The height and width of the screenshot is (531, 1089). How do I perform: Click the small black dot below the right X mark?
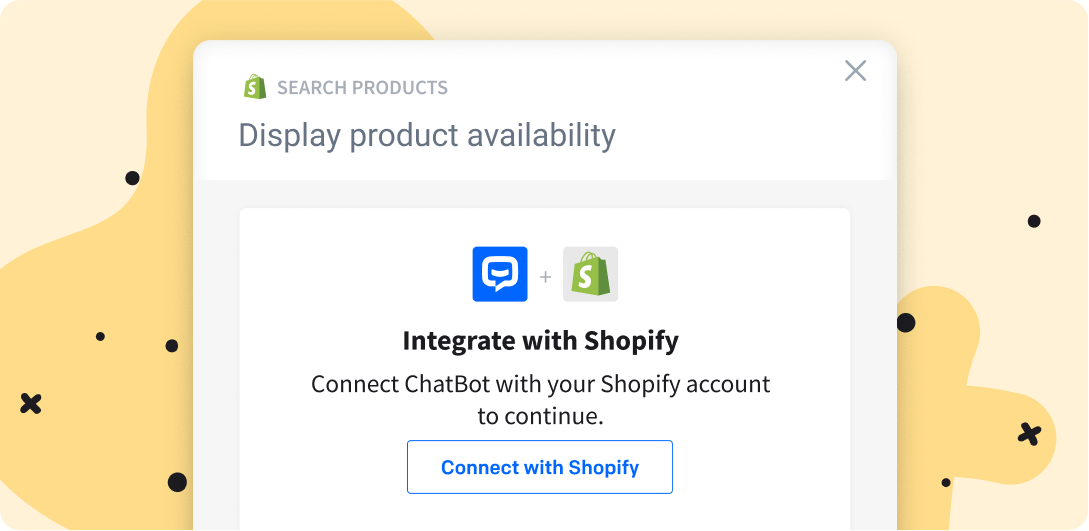pos(946,483)
